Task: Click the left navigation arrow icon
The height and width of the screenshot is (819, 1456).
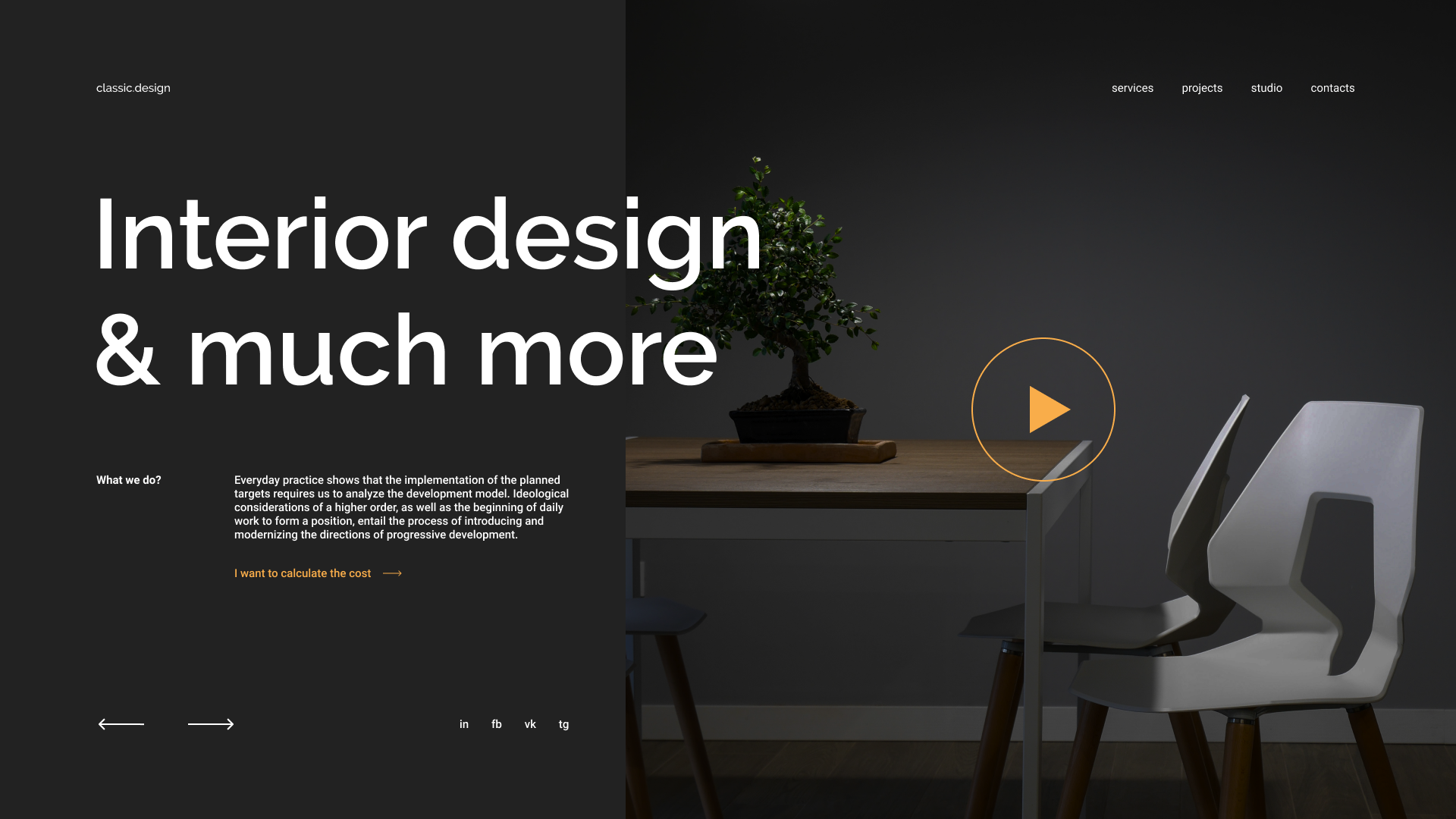Action: pos(121,724)
